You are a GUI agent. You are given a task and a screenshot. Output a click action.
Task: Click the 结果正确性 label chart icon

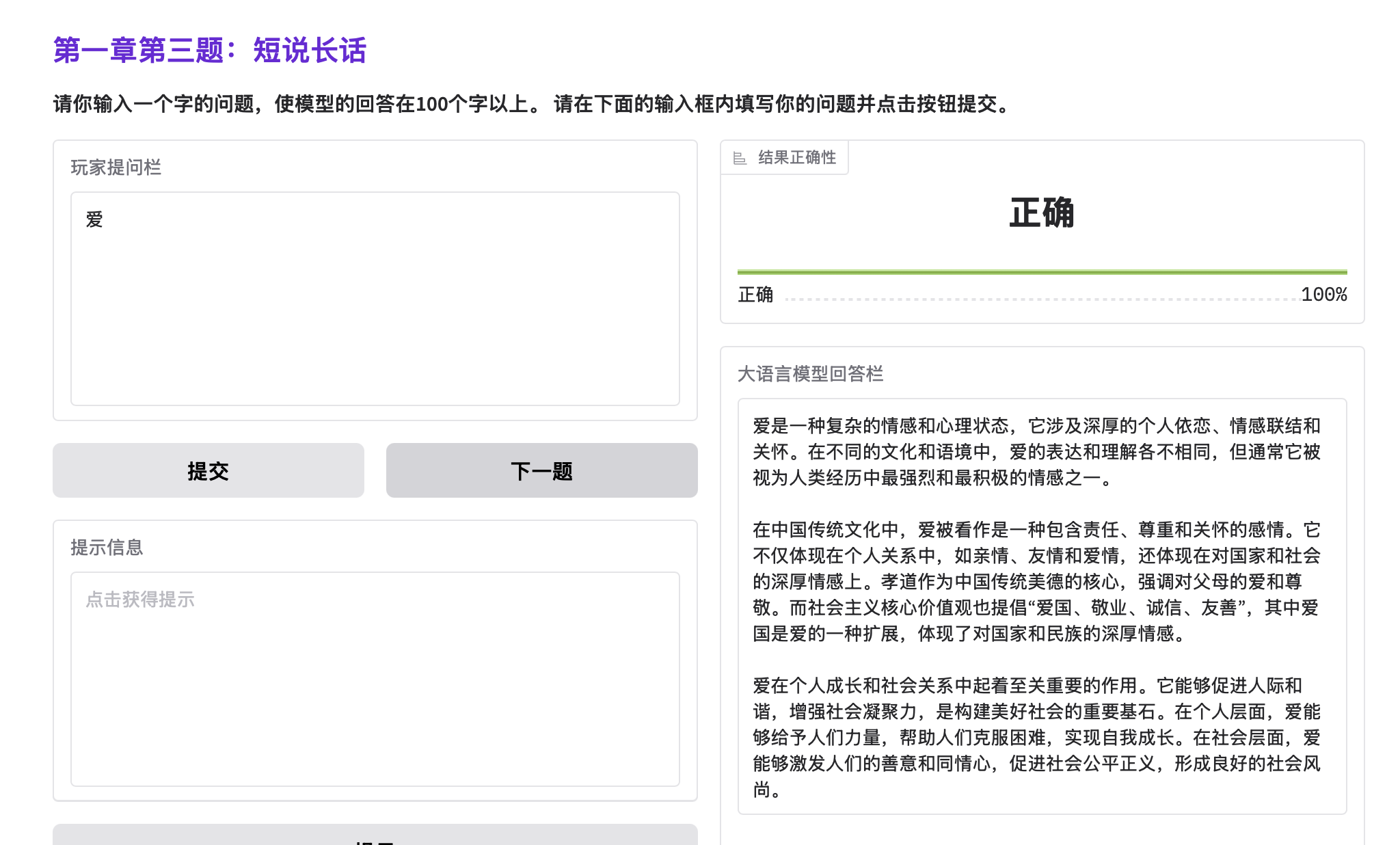pos(739,158)
